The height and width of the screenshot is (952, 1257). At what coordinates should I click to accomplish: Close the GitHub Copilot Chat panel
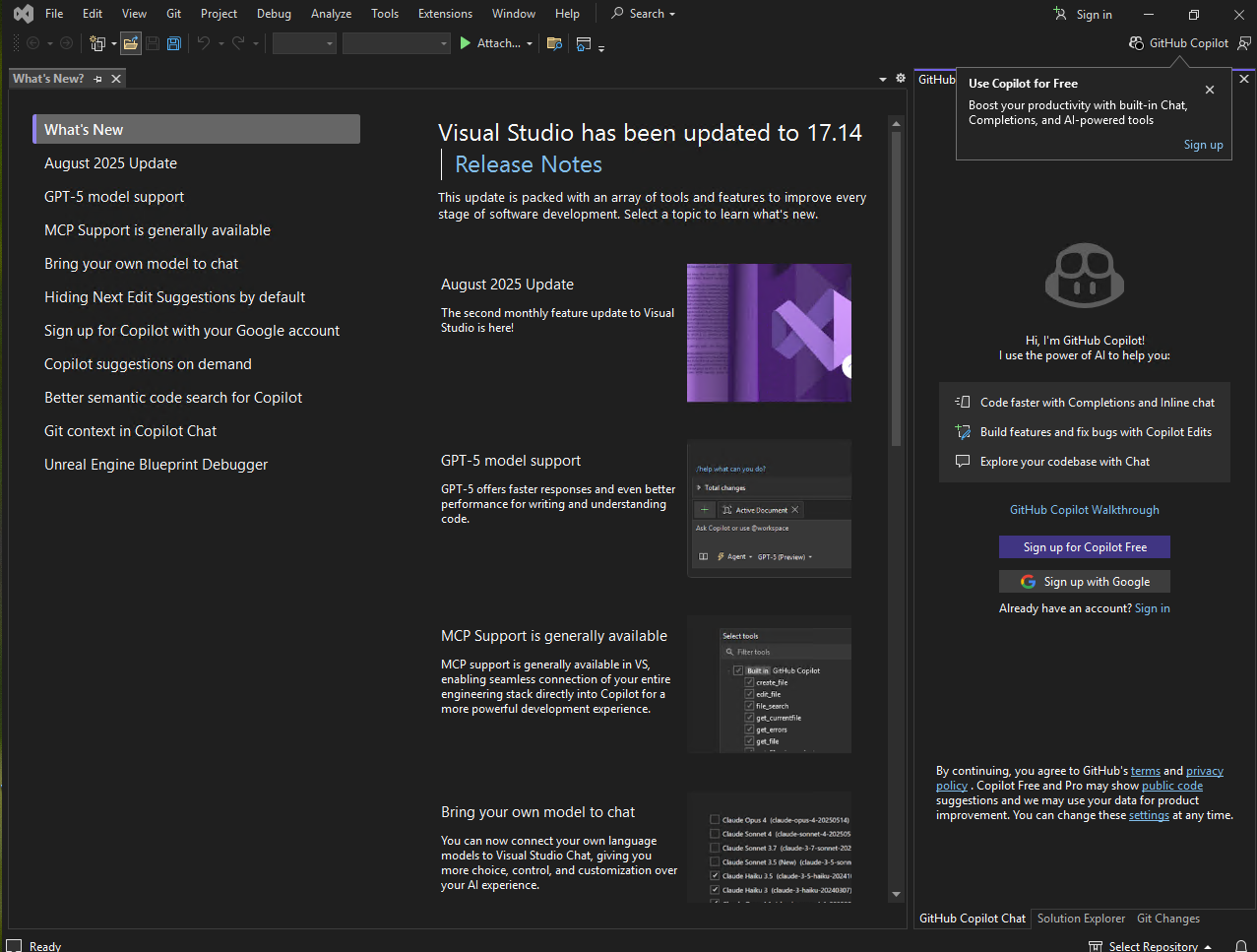(1244, 79)
